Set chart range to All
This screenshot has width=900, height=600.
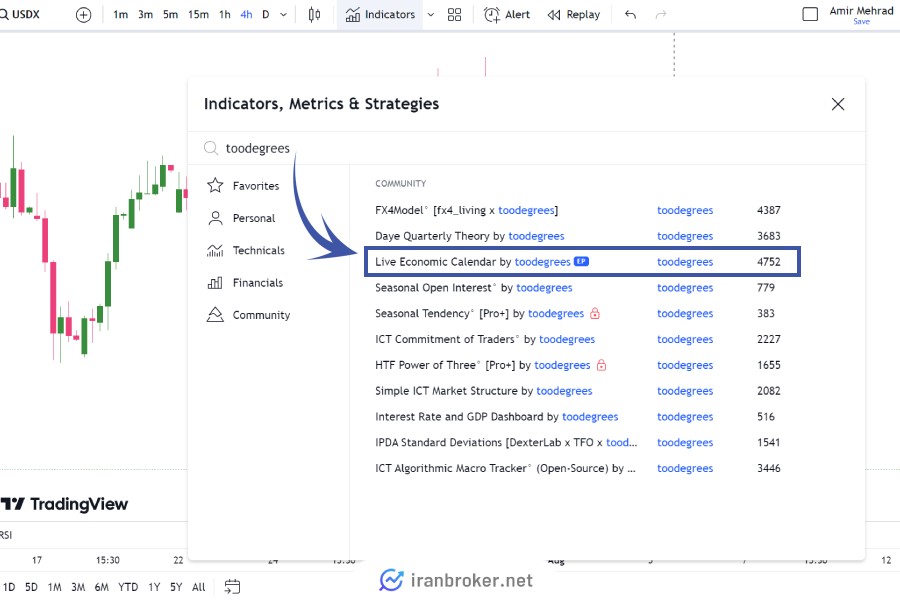[199, 587]
